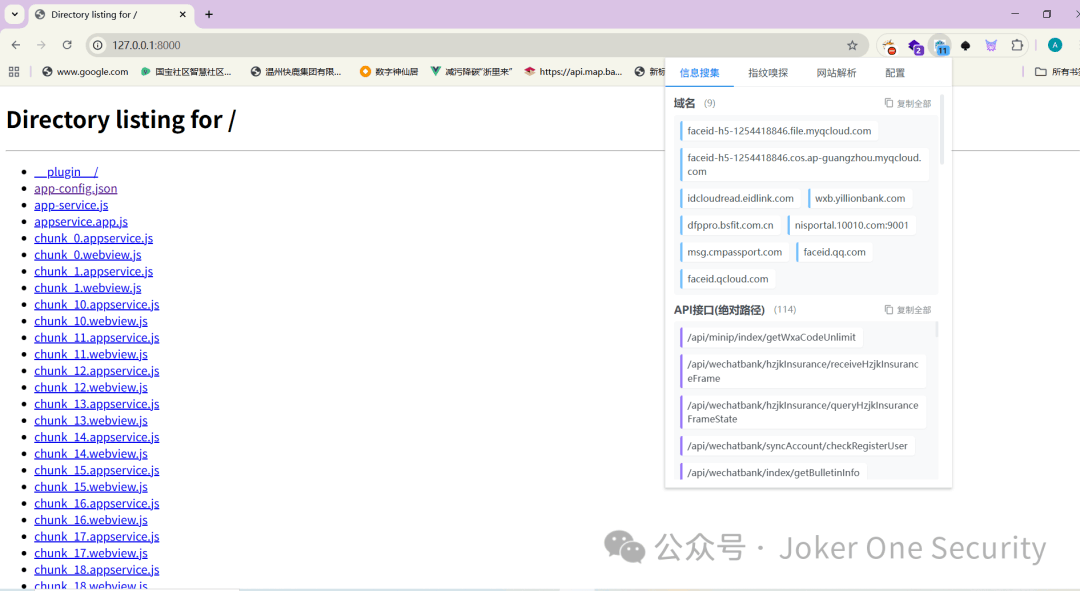
Task: Open the apps grid in bookmarks bar
Action: tap(14, 72)
